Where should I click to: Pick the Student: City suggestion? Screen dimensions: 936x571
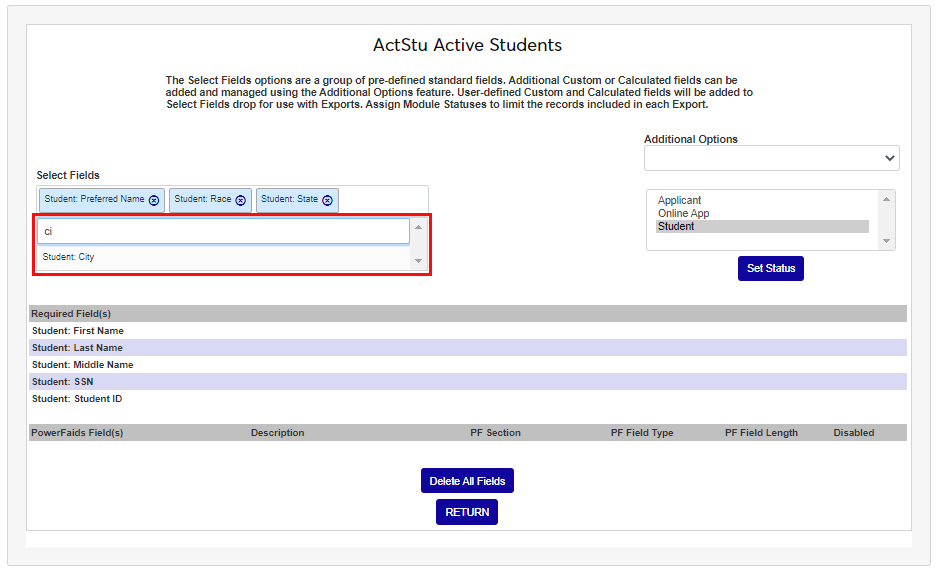69,257
